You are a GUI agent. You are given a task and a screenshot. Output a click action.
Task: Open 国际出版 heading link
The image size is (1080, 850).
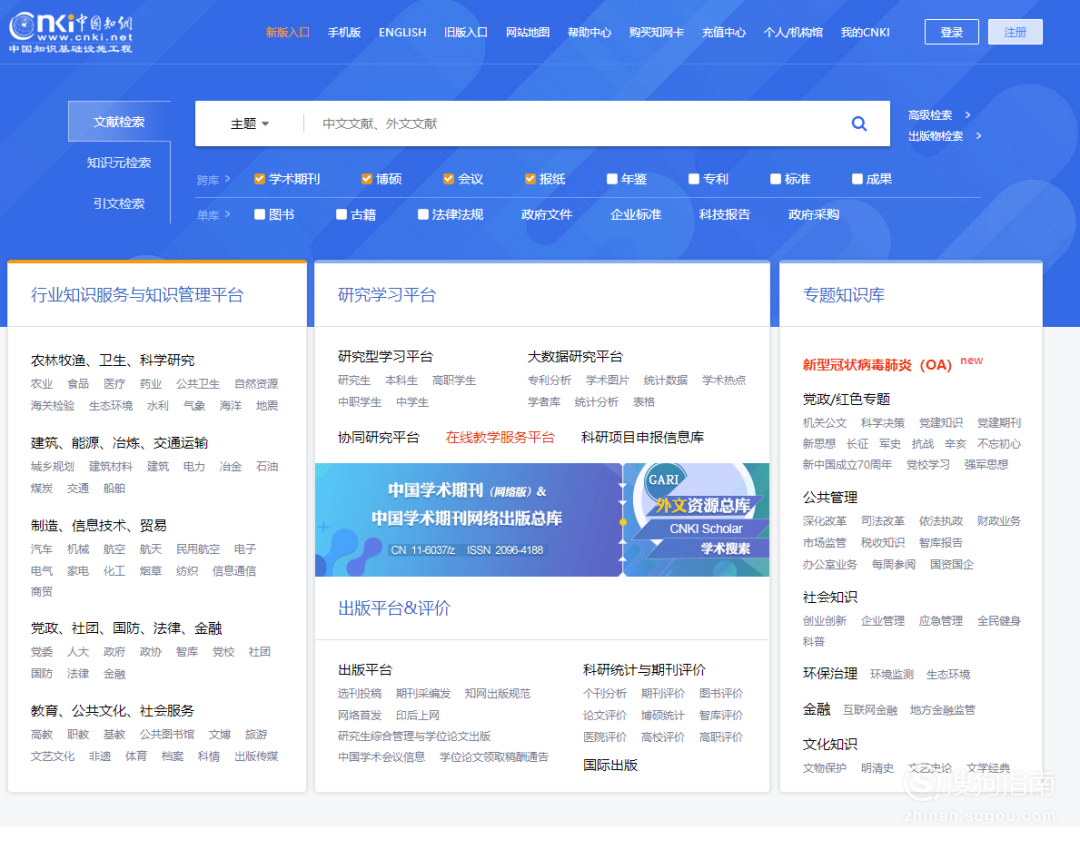pos(610,765)
